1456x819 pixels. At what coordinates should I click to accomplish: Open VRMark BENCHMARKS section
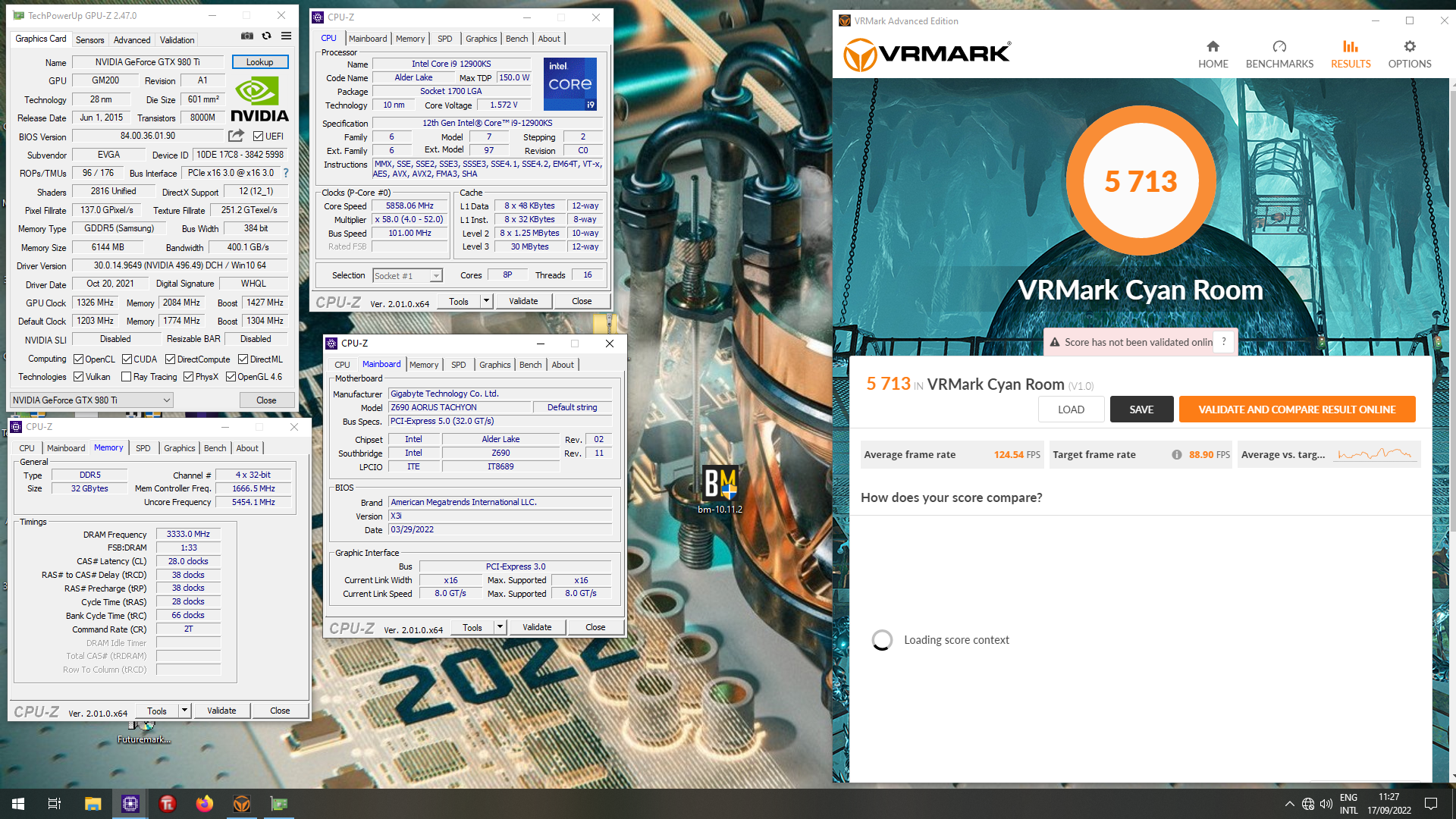click(x=1279, y=55)
